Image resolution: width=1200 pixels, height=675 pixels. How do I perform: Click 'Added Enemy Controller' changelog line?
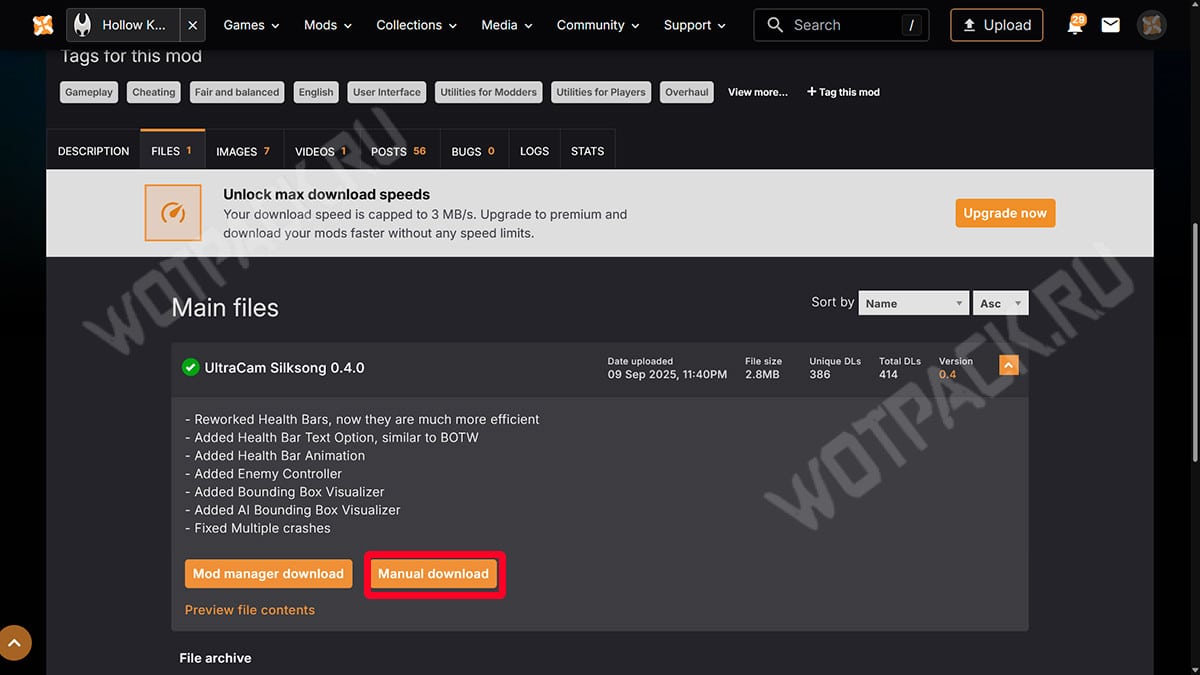(x=263, y=474)
